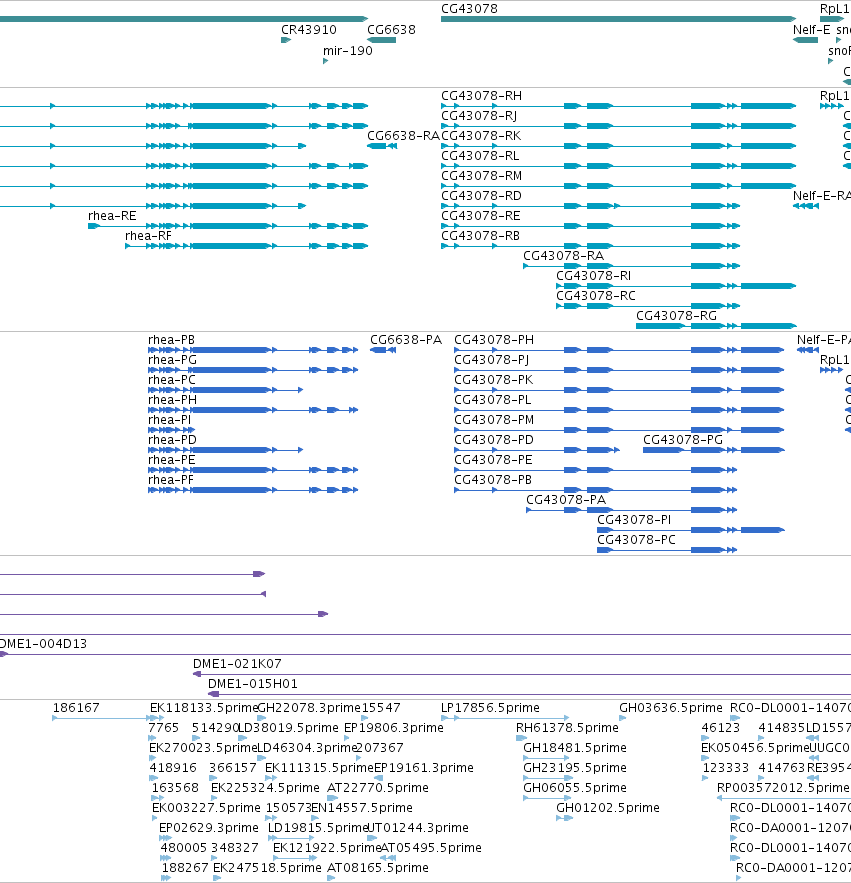Select the CG6638-PA protein label
851x883 pixels.
click(406, 340)
